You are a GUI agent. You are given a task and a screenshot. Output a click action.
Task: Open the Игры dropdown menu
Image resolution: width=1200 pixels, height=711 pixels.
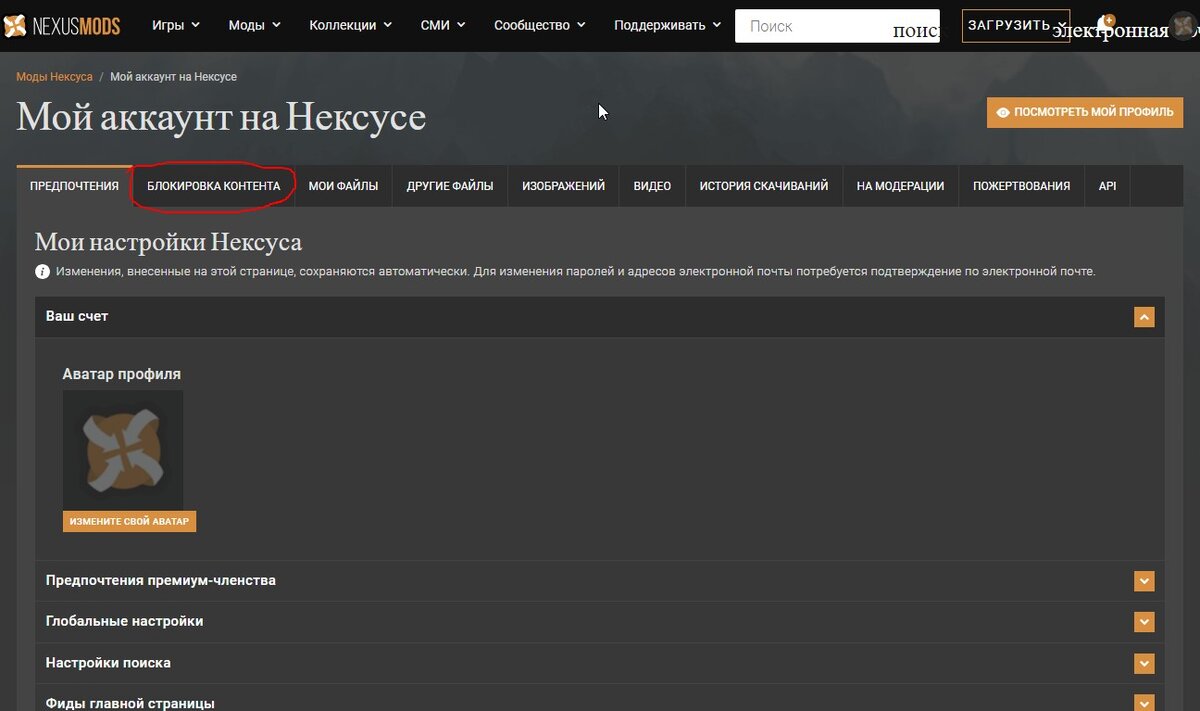coord(176,26)
